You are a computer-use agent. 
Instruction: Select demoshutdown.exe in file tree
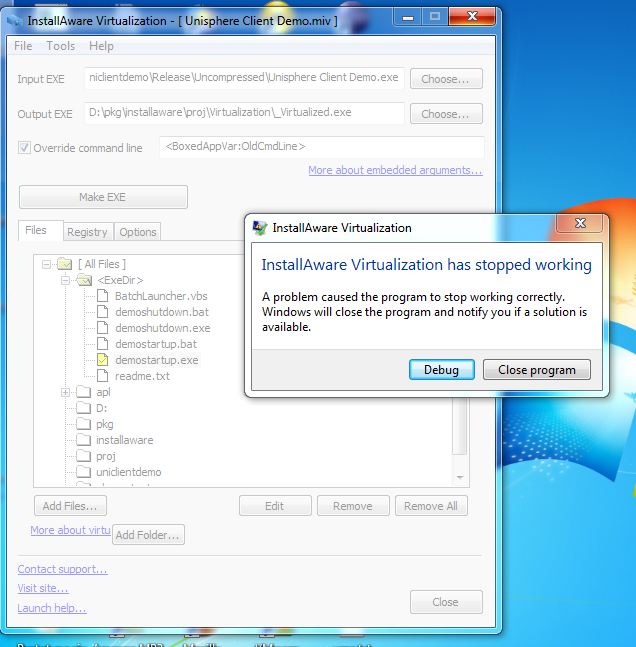pyautogui.click(x=163, y=328)
